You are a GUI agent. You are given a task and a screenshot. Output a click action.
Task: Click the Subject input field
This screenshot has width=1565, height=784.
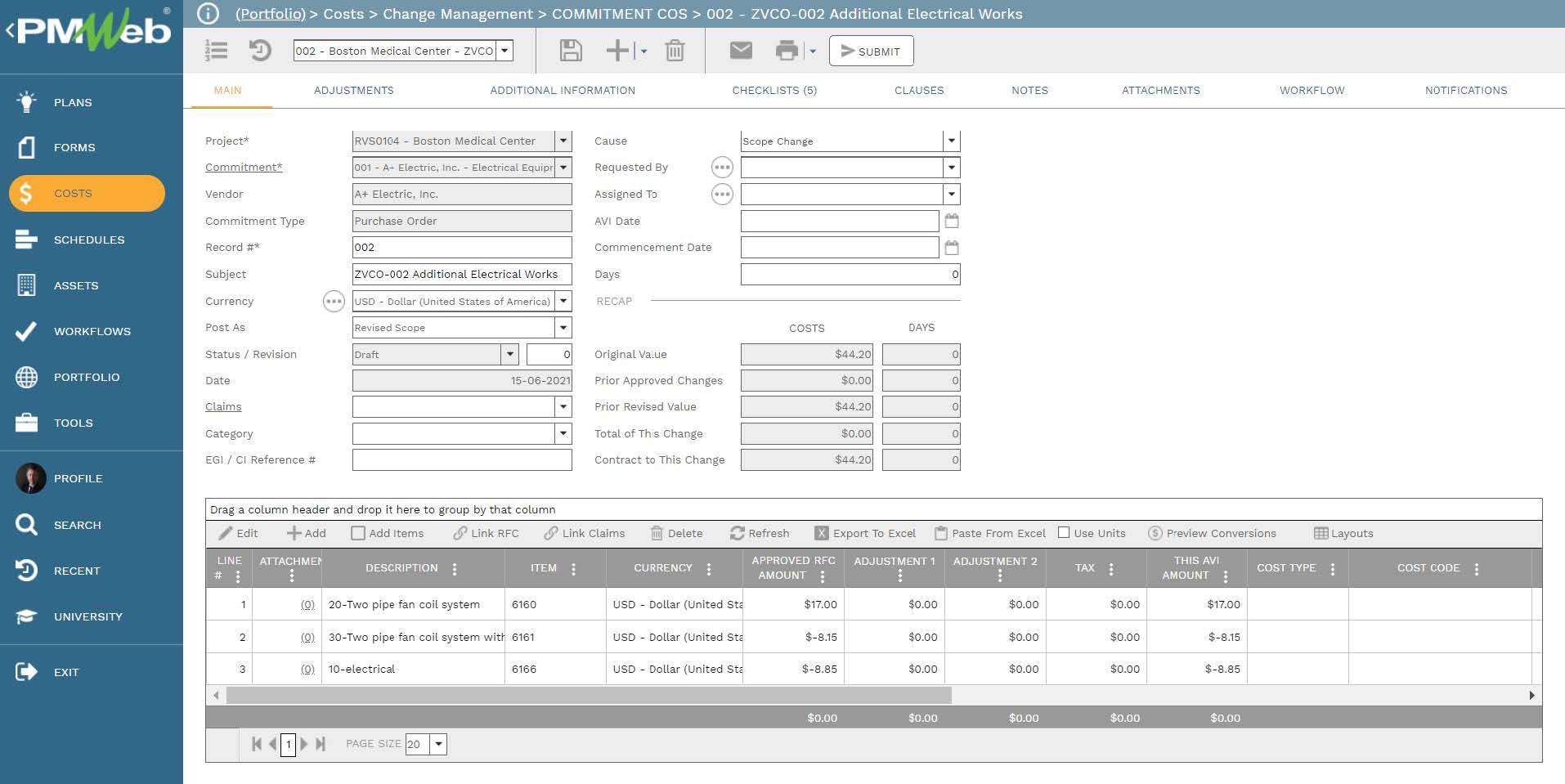462,274
